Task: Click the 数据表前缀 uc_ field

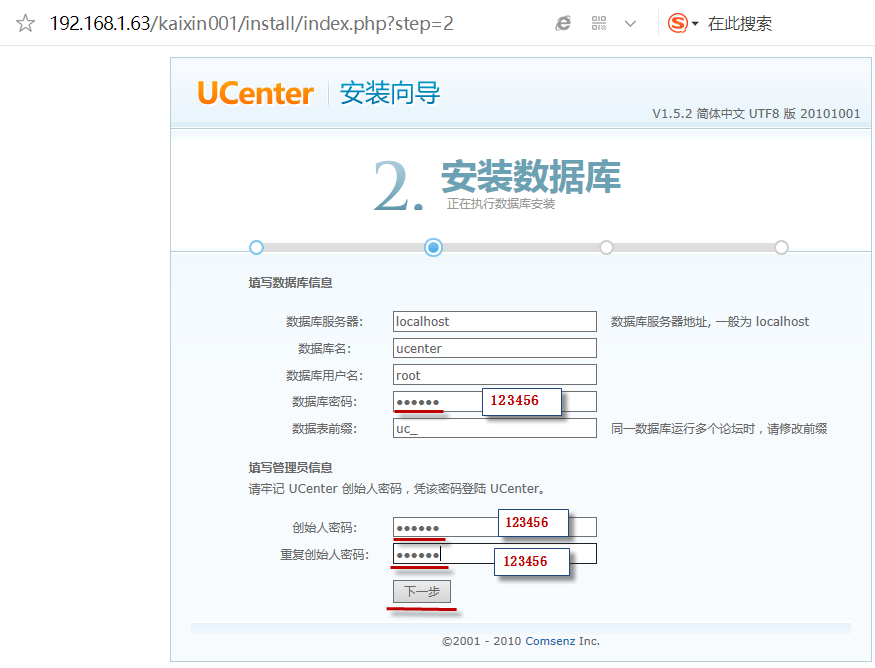Action: tap(494, 429)
